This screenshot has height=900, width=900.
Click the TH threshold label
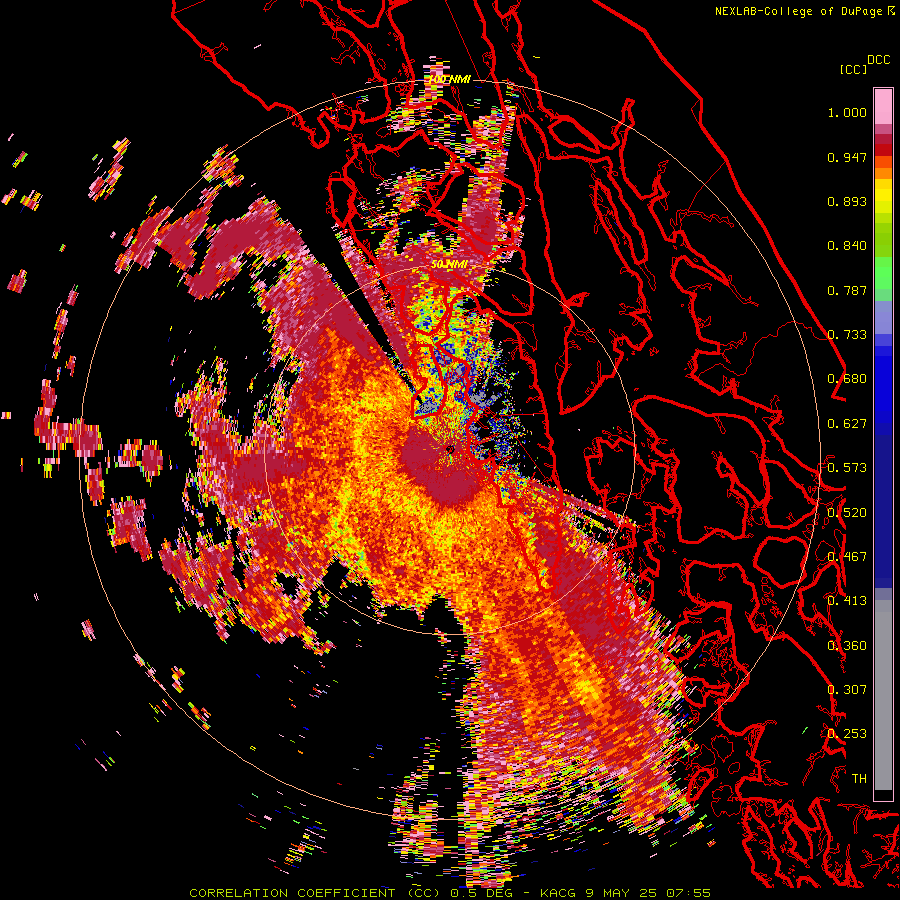pyautogui.click(x=859, y=779)
